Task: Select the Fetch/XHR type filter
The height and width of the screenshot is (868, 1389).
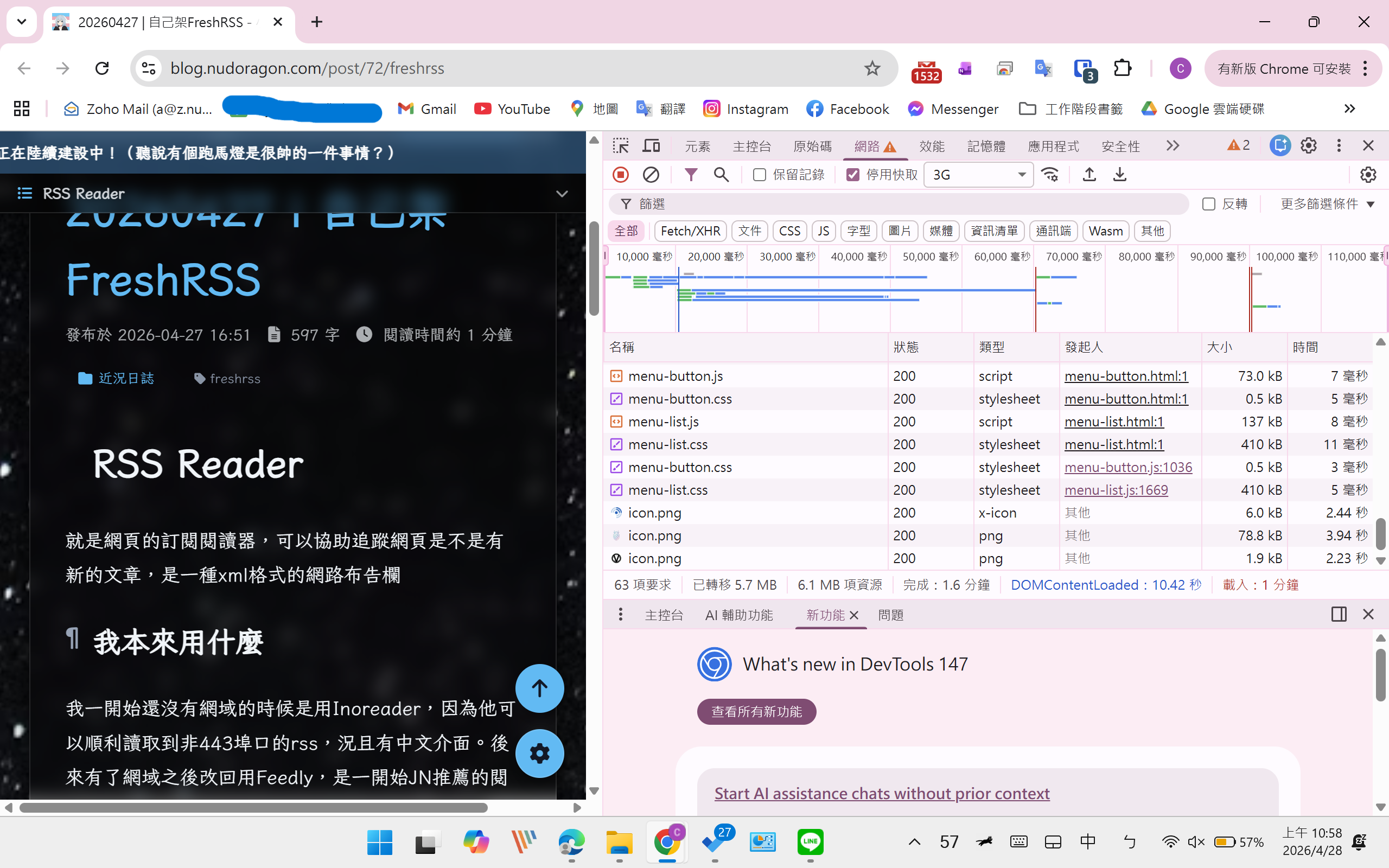Action: point(691,231)
